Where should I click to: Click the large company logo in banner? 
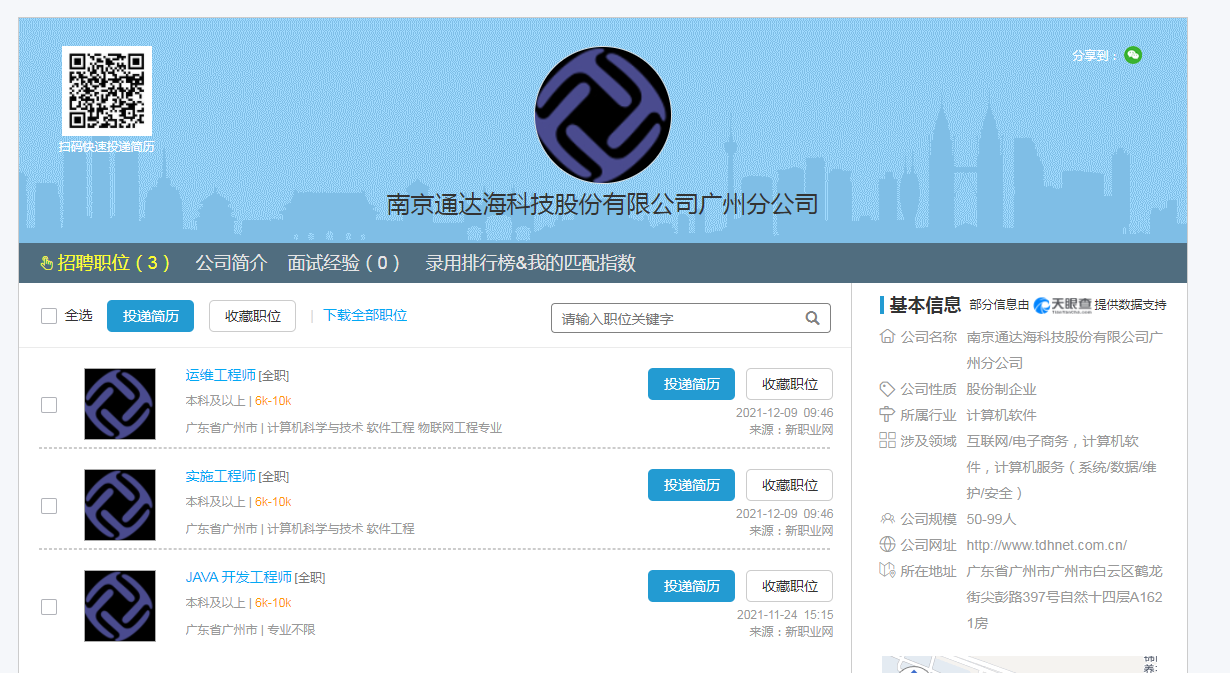tap(603, 114)
